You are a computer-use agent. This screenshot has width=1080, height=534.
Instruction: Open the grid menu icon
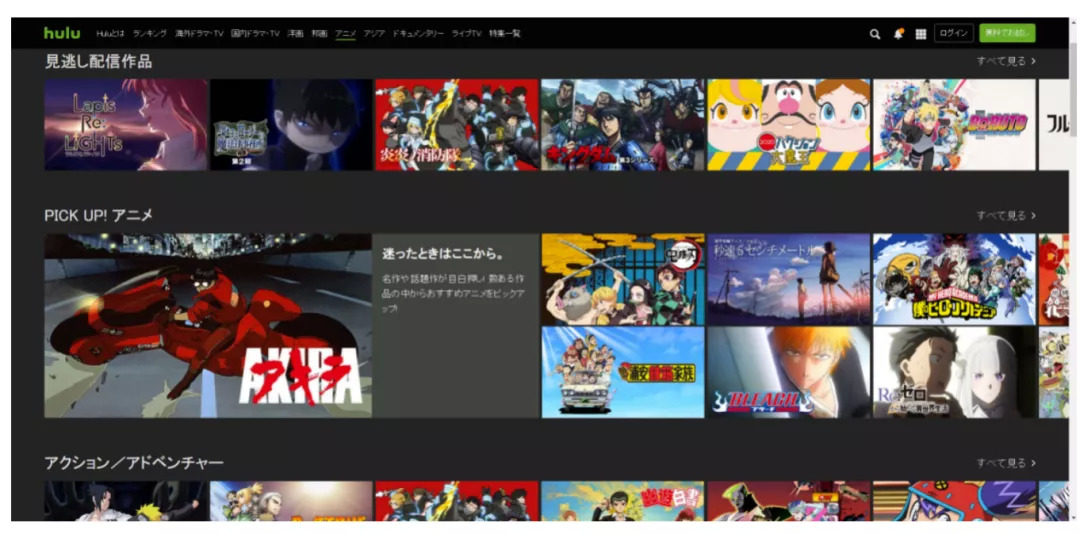[920, 34]
